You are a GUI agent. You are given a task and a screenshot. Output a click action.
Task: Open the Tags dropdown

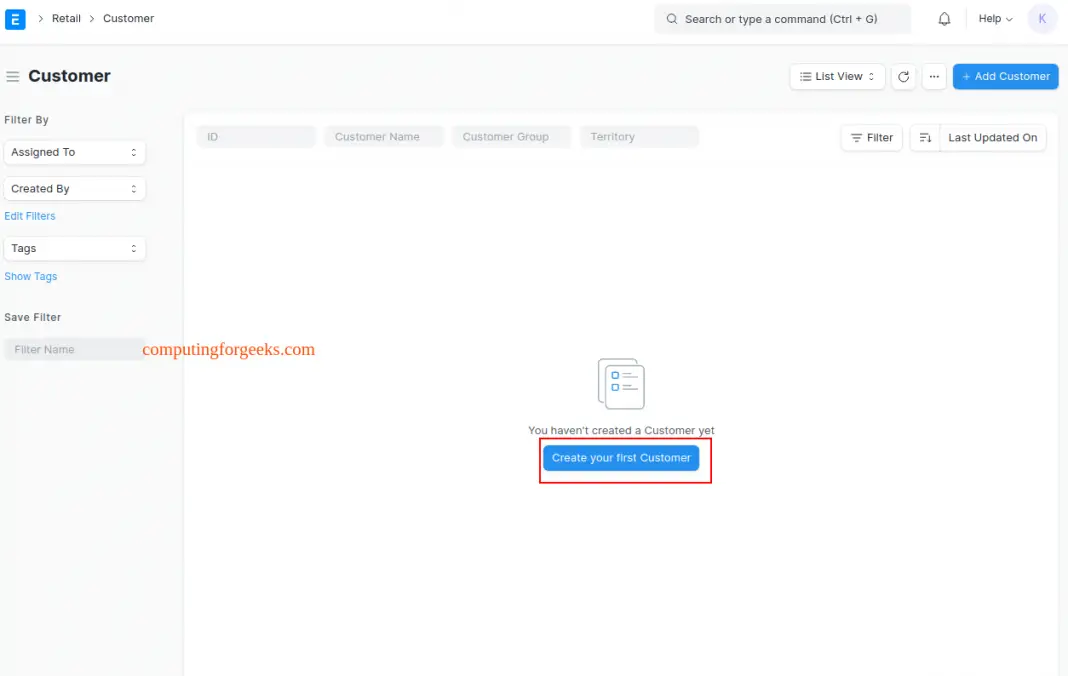click(75, 248)
